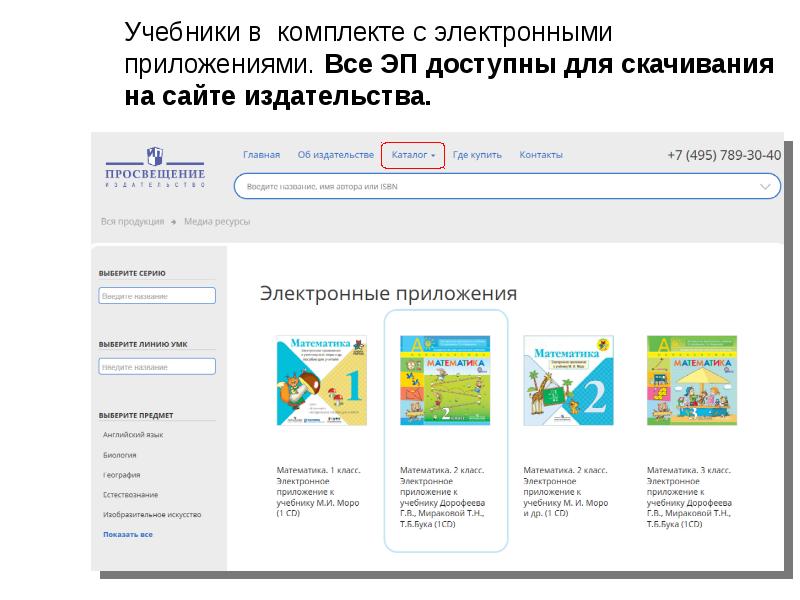Select Биология subject filter

[120, 455]
